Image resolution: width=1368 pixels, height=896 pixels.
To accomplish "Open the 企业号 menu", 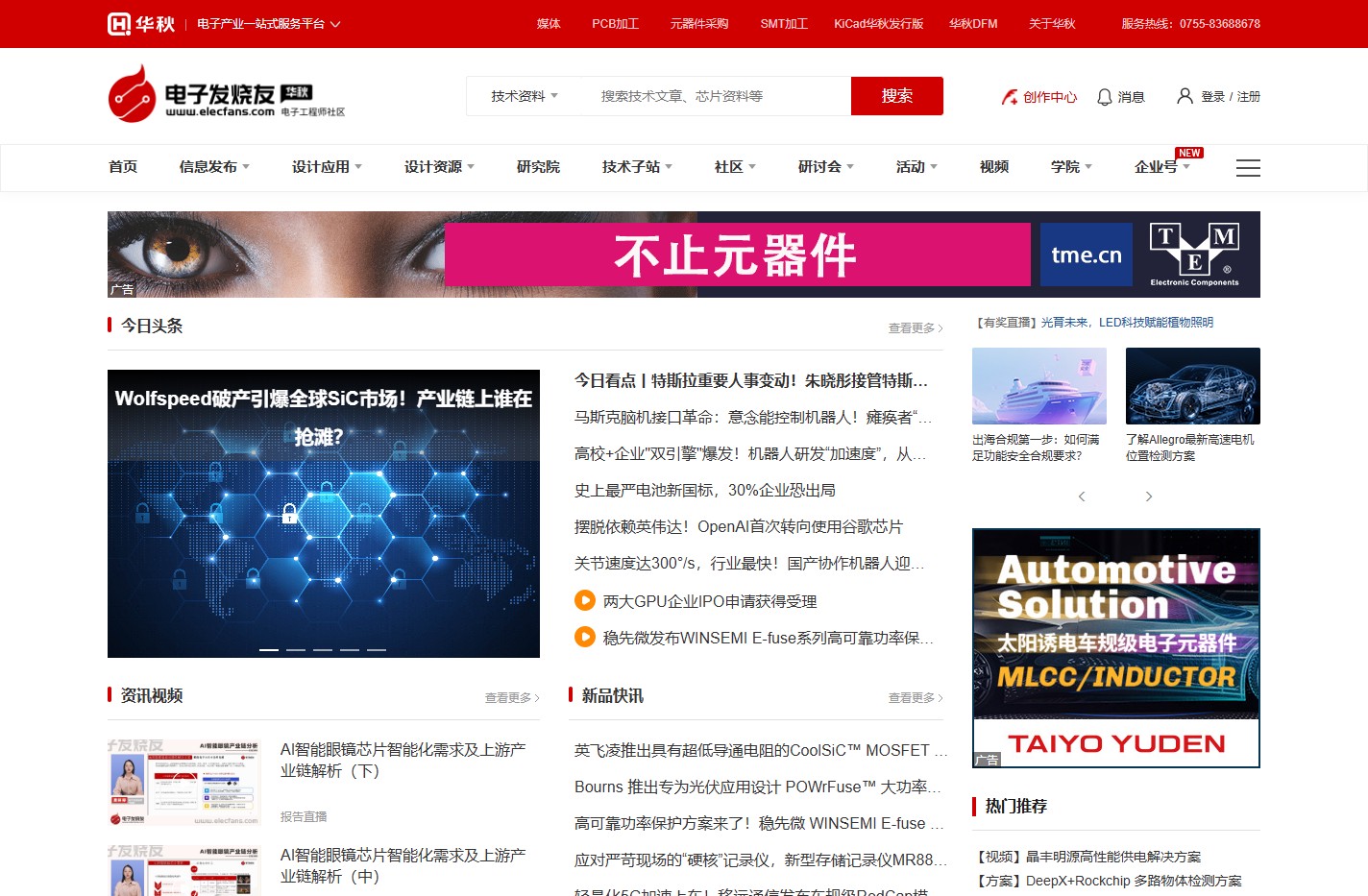I will [1161, 167].
